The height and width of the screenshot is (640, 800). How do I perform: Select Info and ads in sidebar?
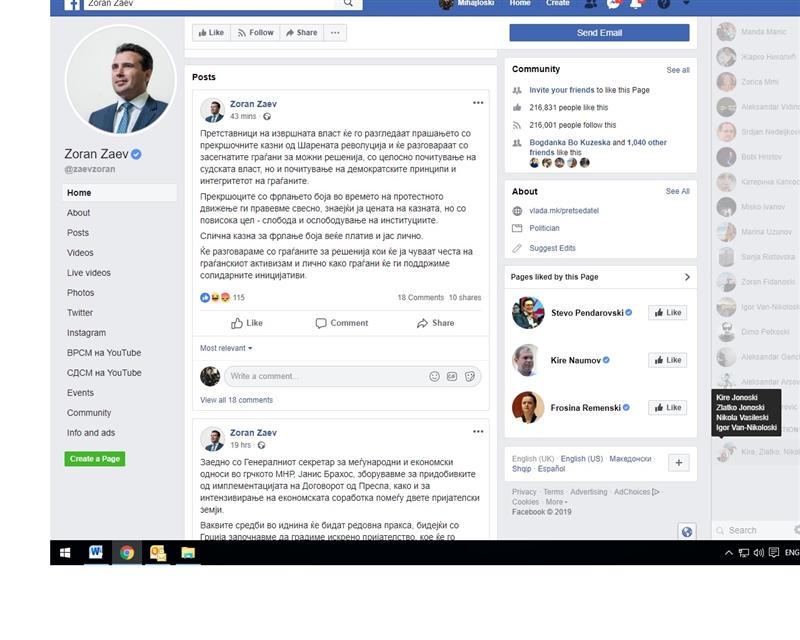(x=91, y=432)
